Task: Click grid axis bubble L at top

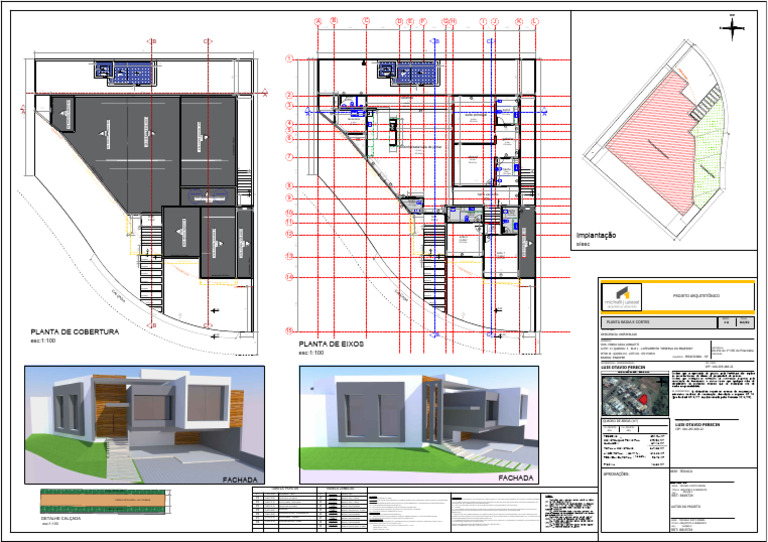Action: tap(534, 20)
